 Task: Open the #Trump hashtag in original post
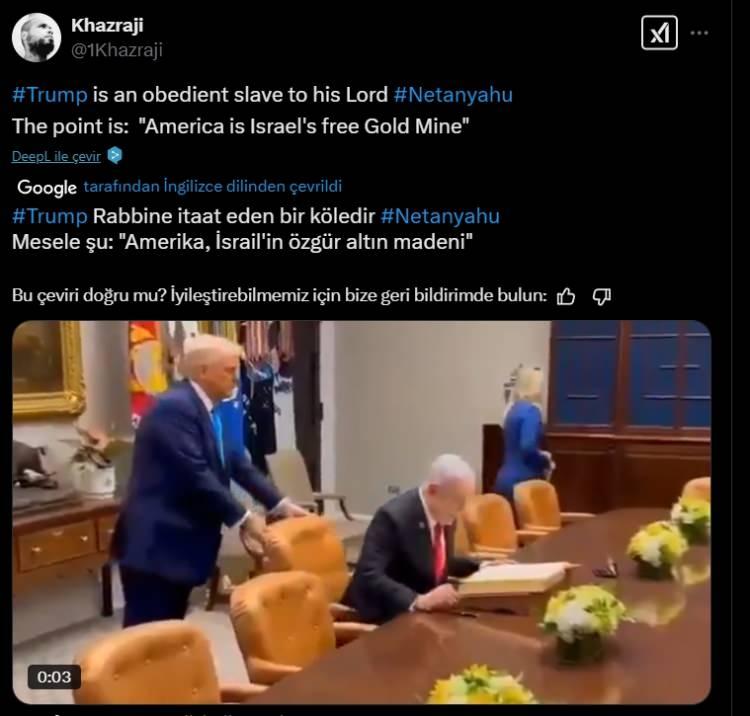click(x=50, y=95)
